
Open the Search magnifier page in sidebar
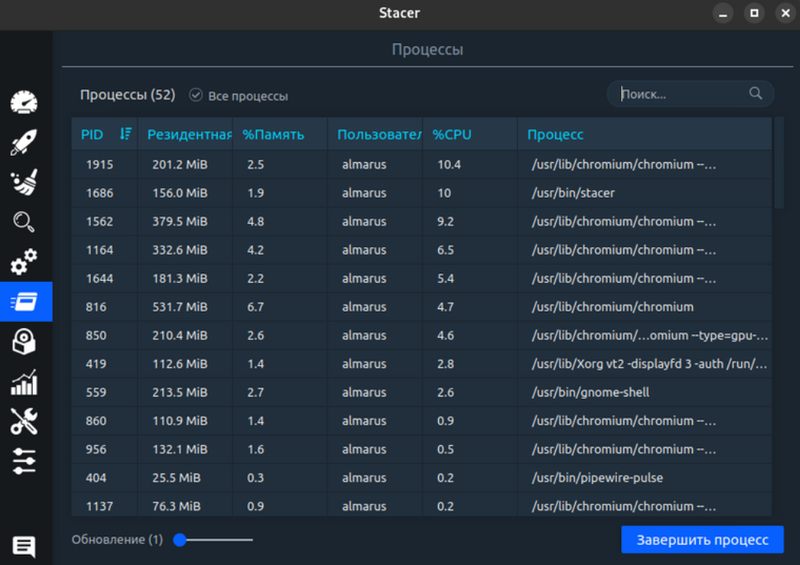tap(24, 222)
